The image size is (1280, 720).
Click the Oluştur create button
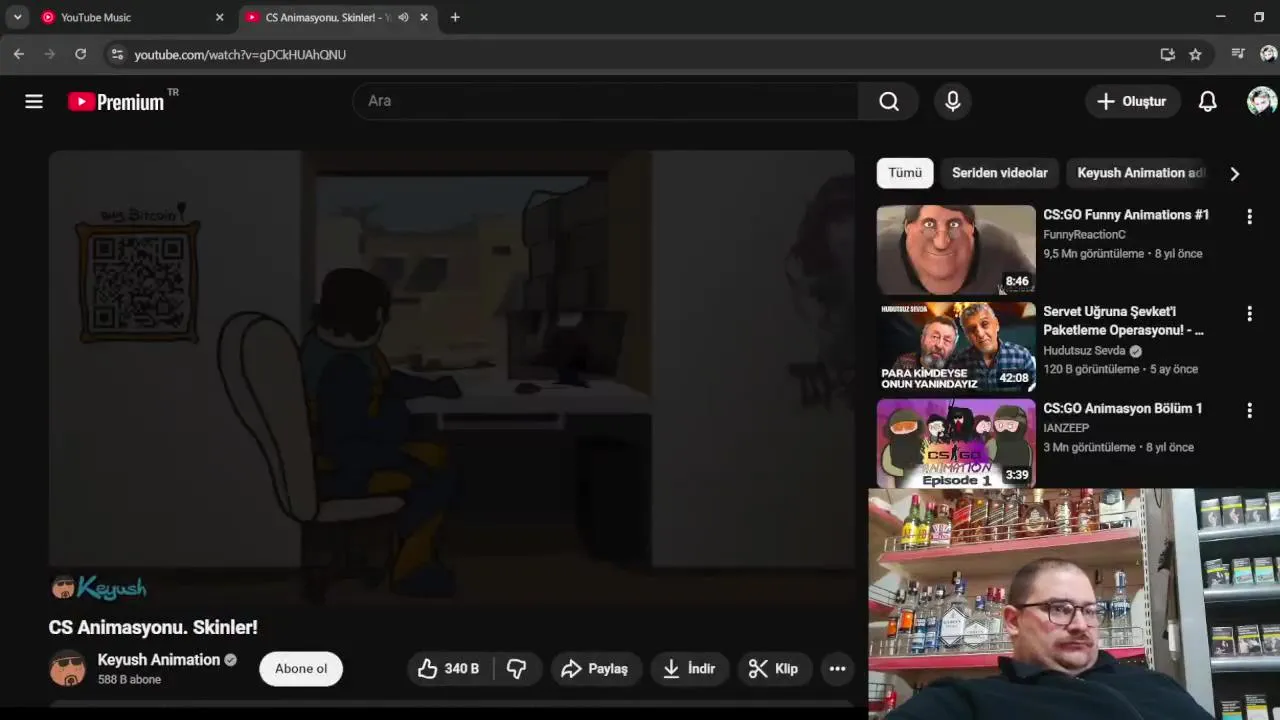coord(1131,101)
